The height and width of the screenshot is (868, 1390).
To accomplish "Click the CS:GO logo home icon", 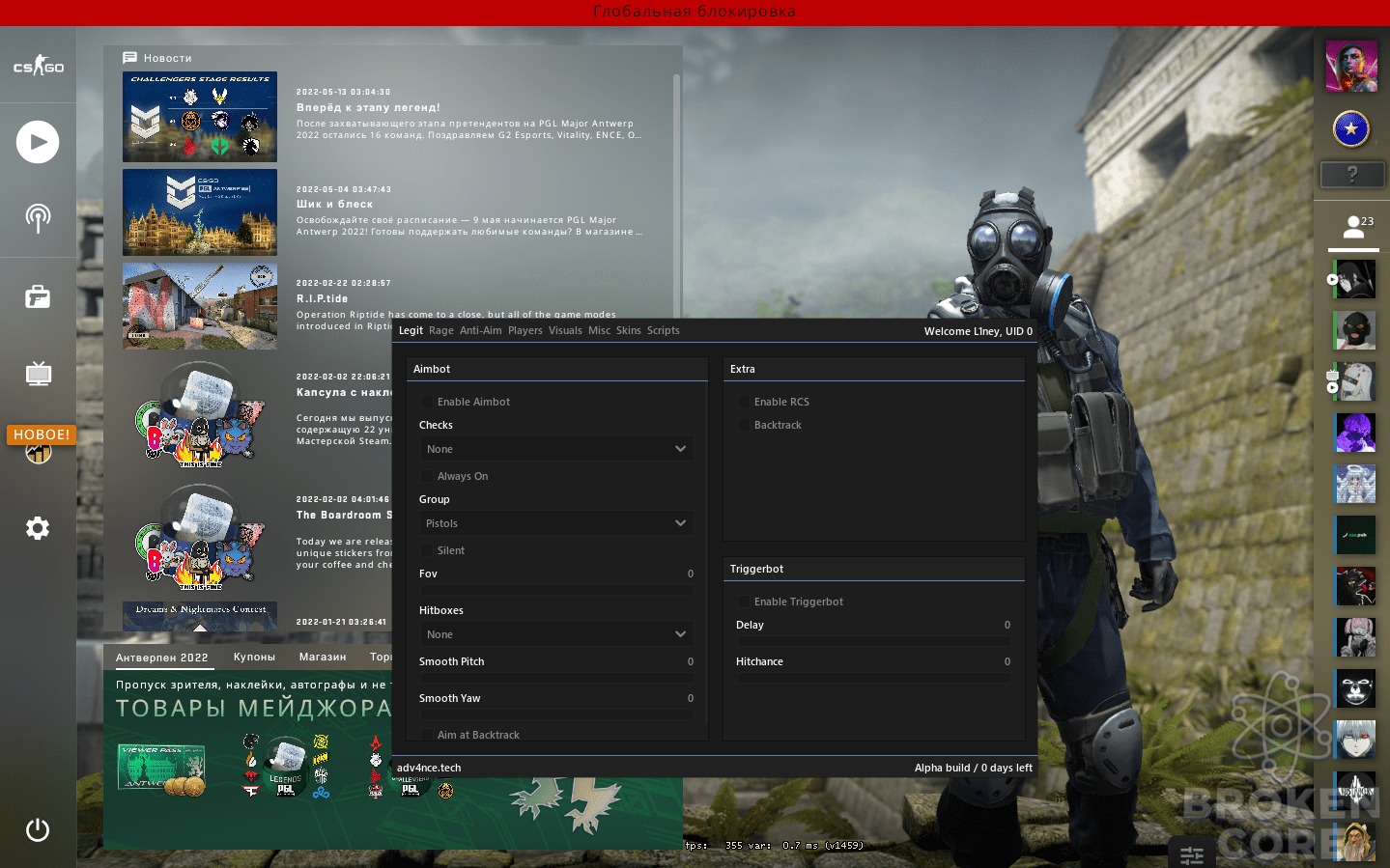I will tap(39, 66).
